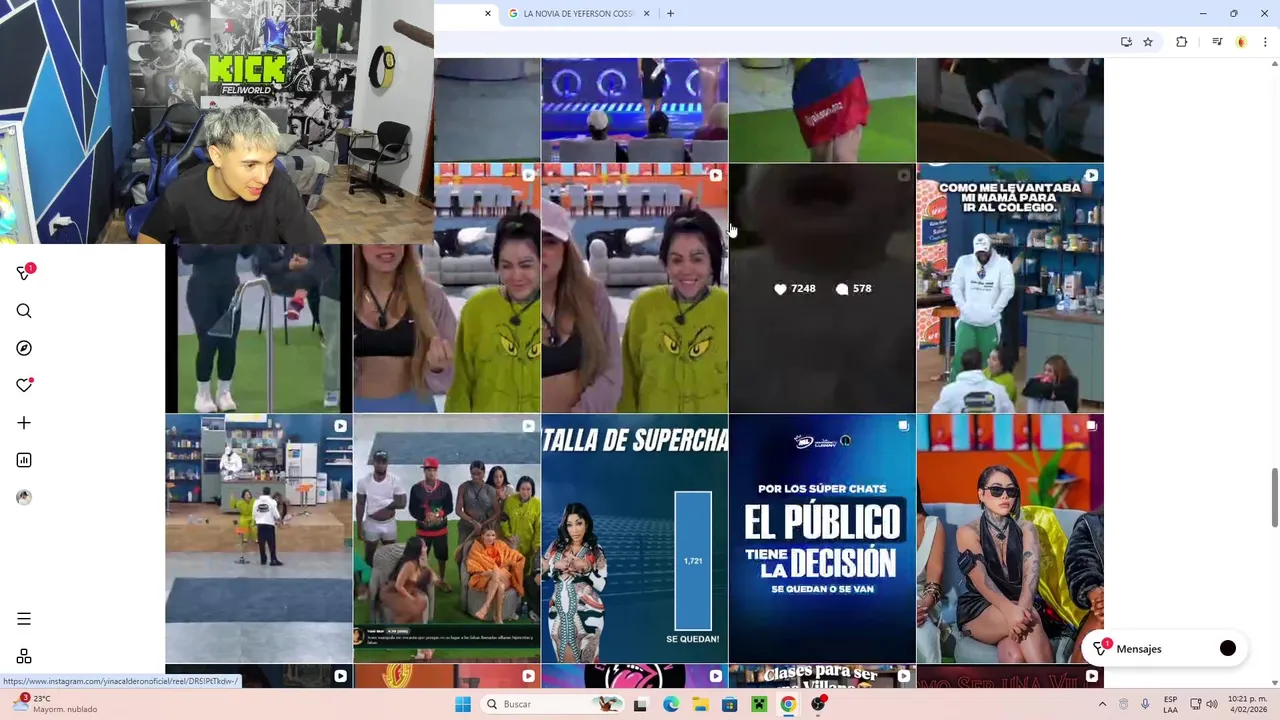This screenshot has width=1280, height=720.
Task: Click the Create plus icon in sidebar
Action: (x=24, y=423)
